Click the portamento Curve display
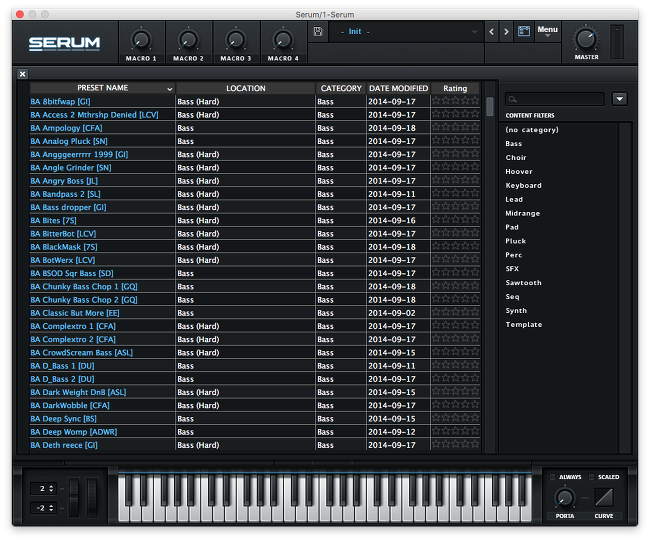Viewport: 650px width, 541px height. (604, 497)
